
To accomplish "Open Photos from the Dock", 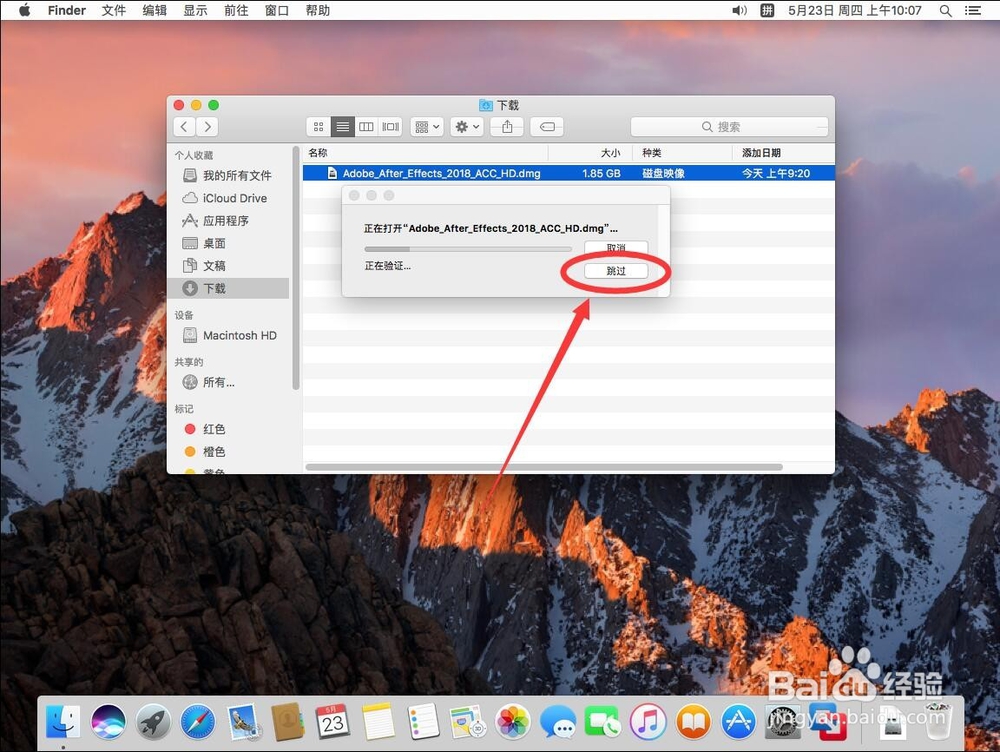I will tap(513, 722).
